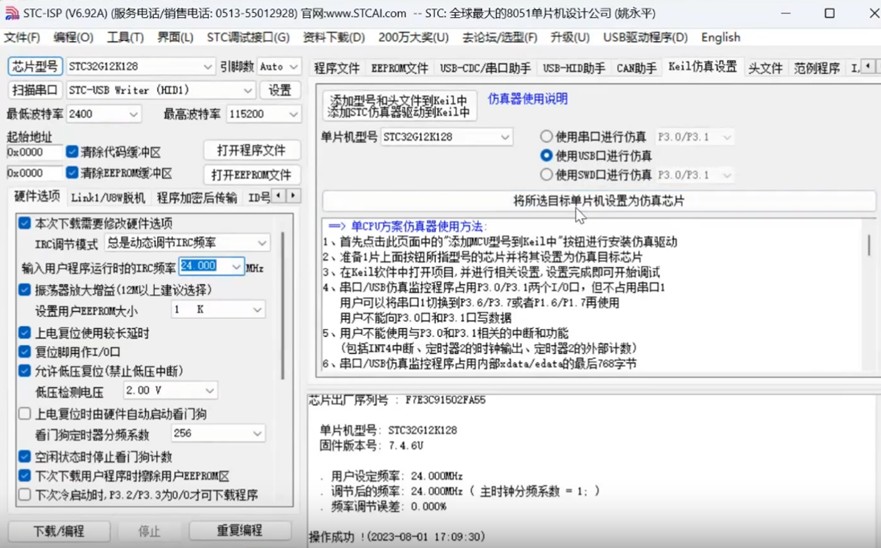Enable 下次冷启动时P3.2/P3.3为0/0才可下载程序
Viewport: 881px width, 548px height.
pyautogui.click(x=25, y=495)
